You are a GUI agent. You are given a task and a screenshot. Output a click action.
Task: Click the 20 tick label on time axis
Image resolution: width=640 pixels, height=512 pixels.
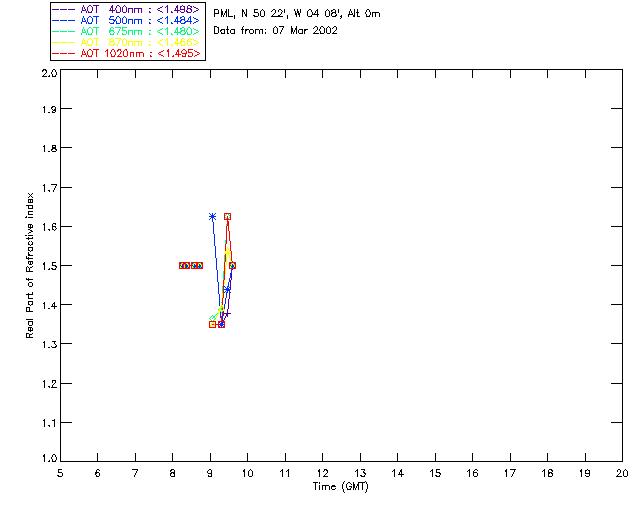tap(622, 473)
